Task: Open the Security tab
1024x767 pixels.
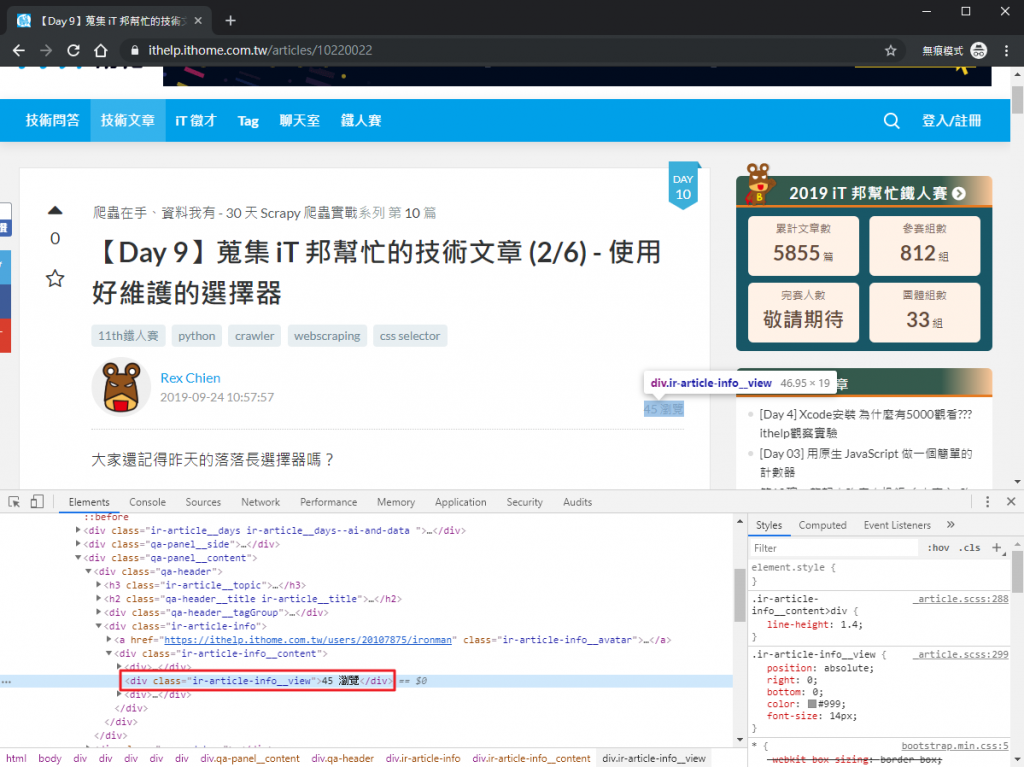Action: pos(524,502)
